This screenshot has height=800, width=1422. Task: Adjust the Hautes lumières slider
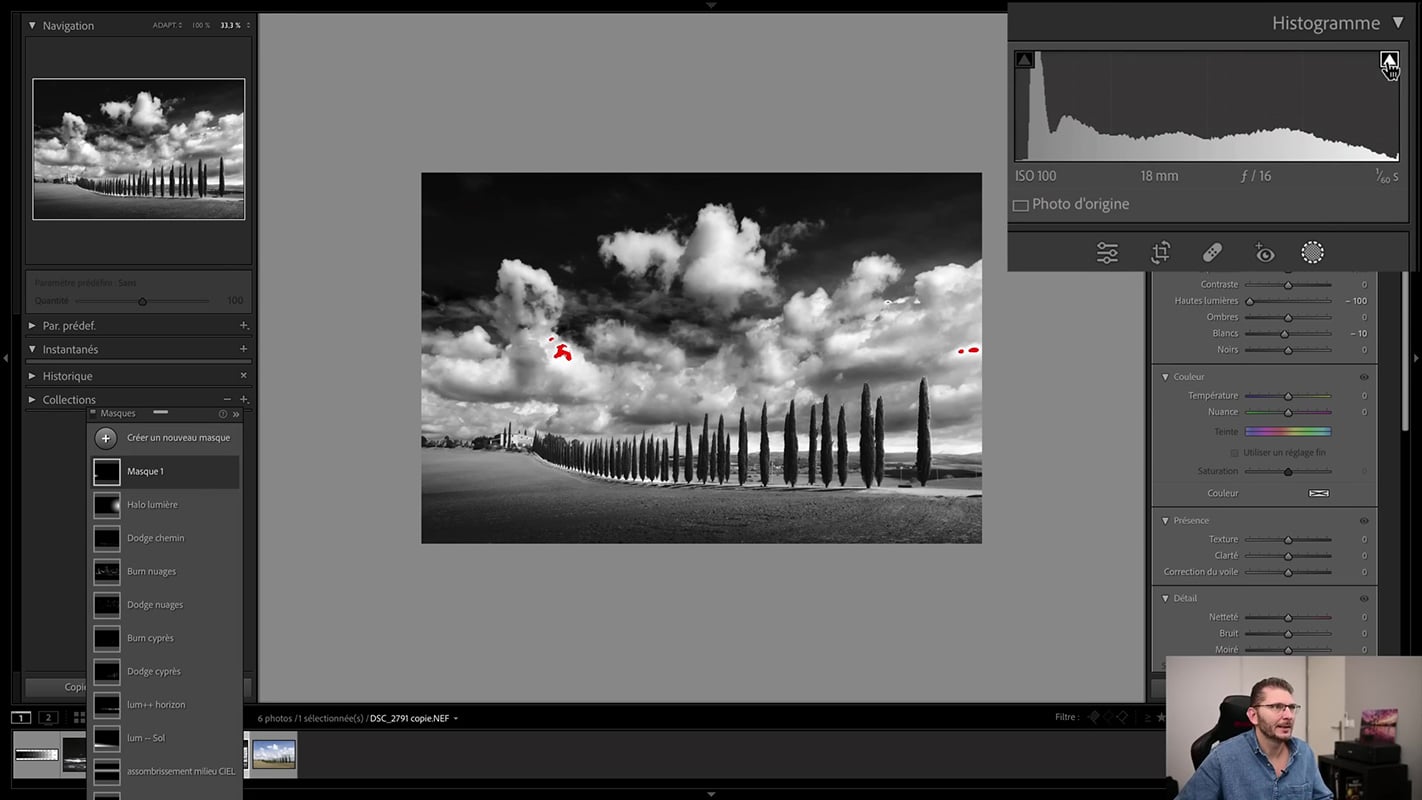click(x=1288, y=301)
